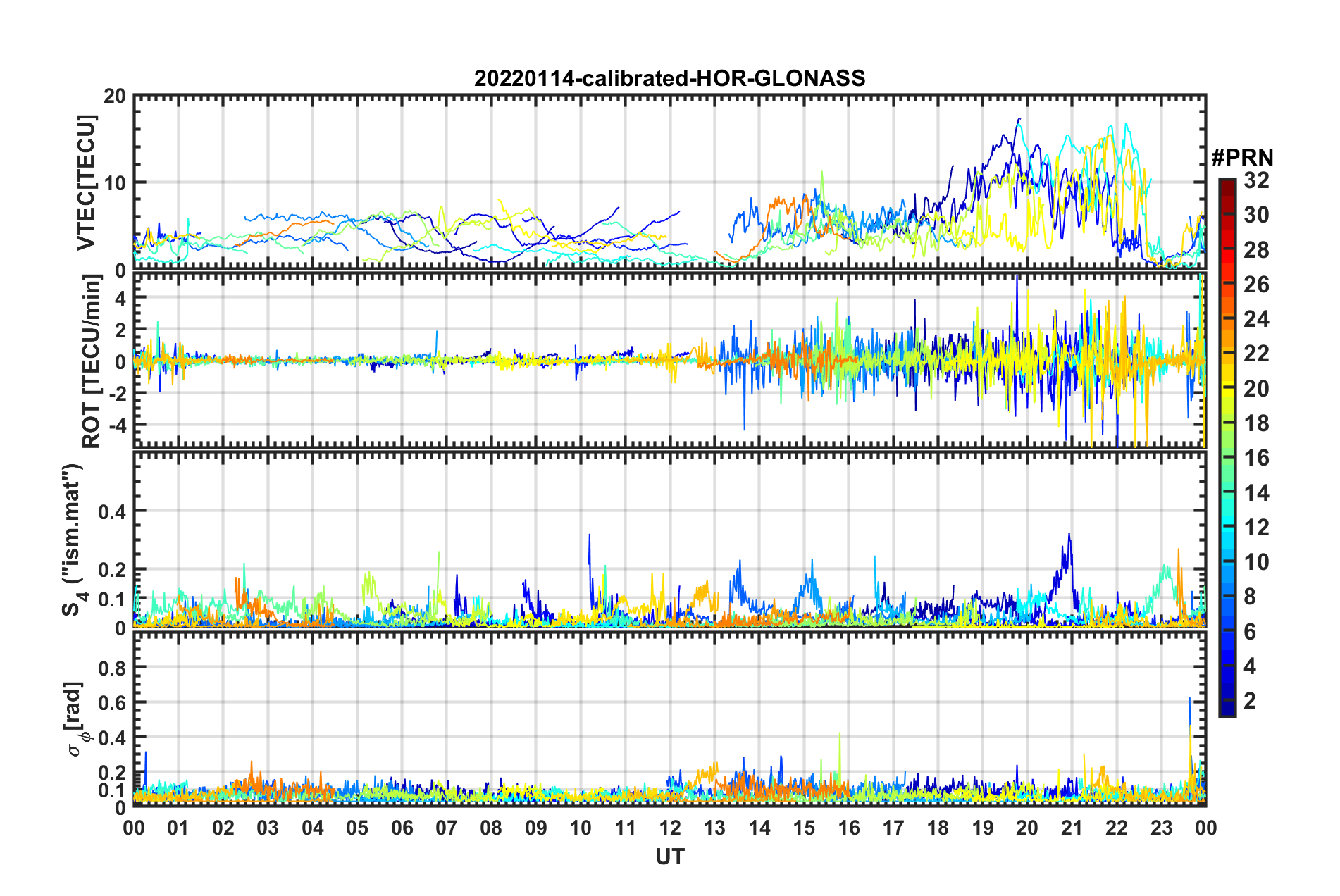Click inside the ROT plot panel

tap(669, 361)
